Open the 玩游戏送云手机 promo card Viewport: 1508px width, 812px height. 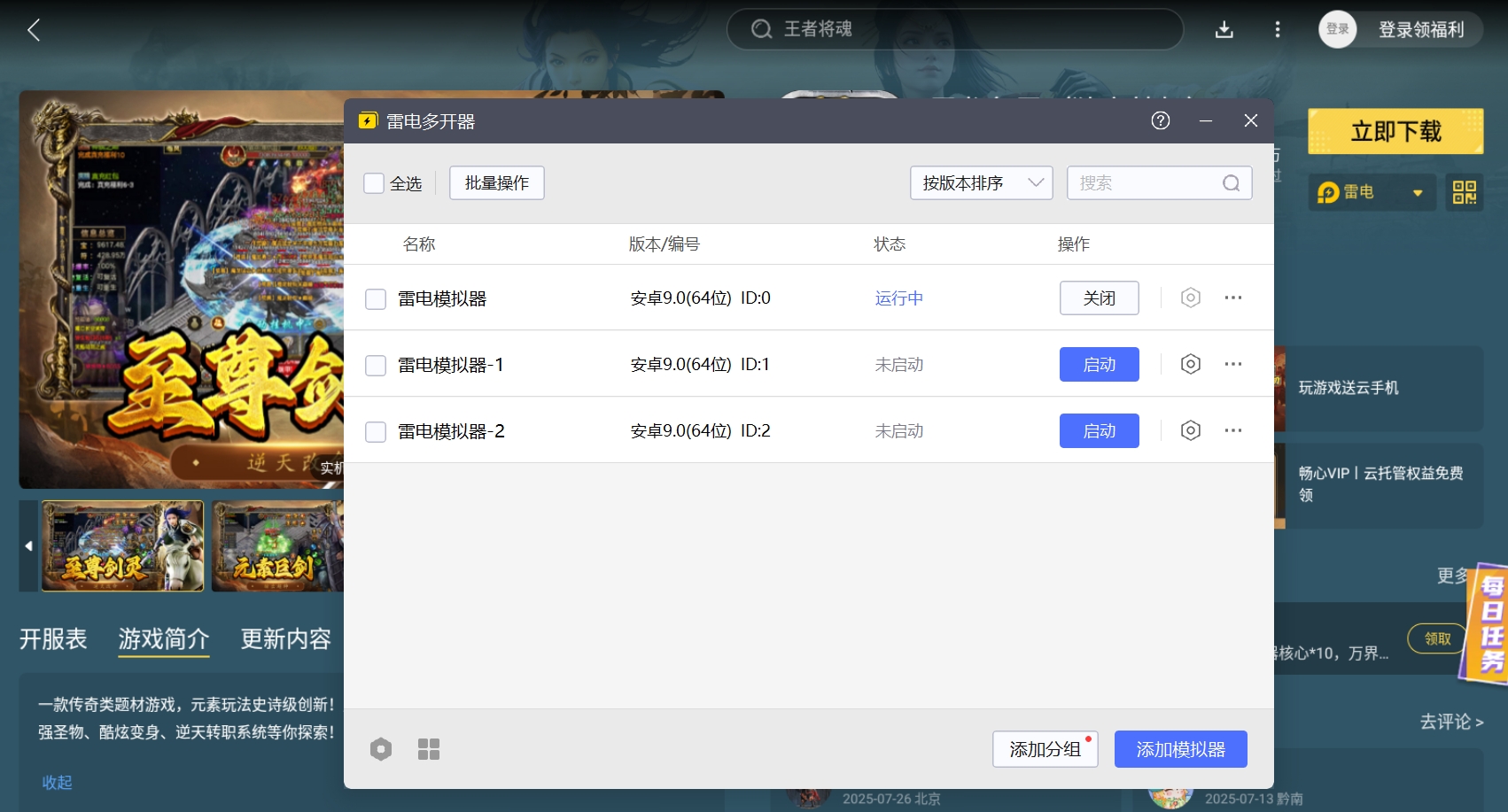click(1379, 388)
